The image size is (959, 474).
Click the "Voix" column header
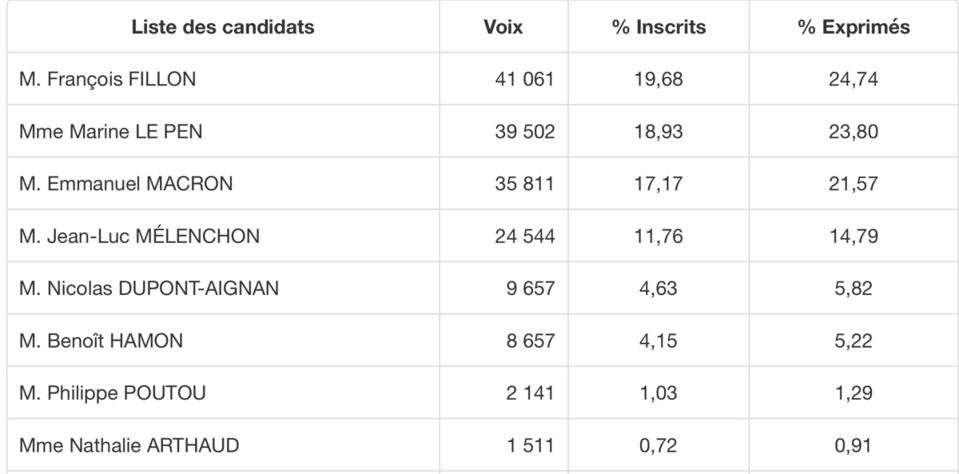tap(502, 27)
